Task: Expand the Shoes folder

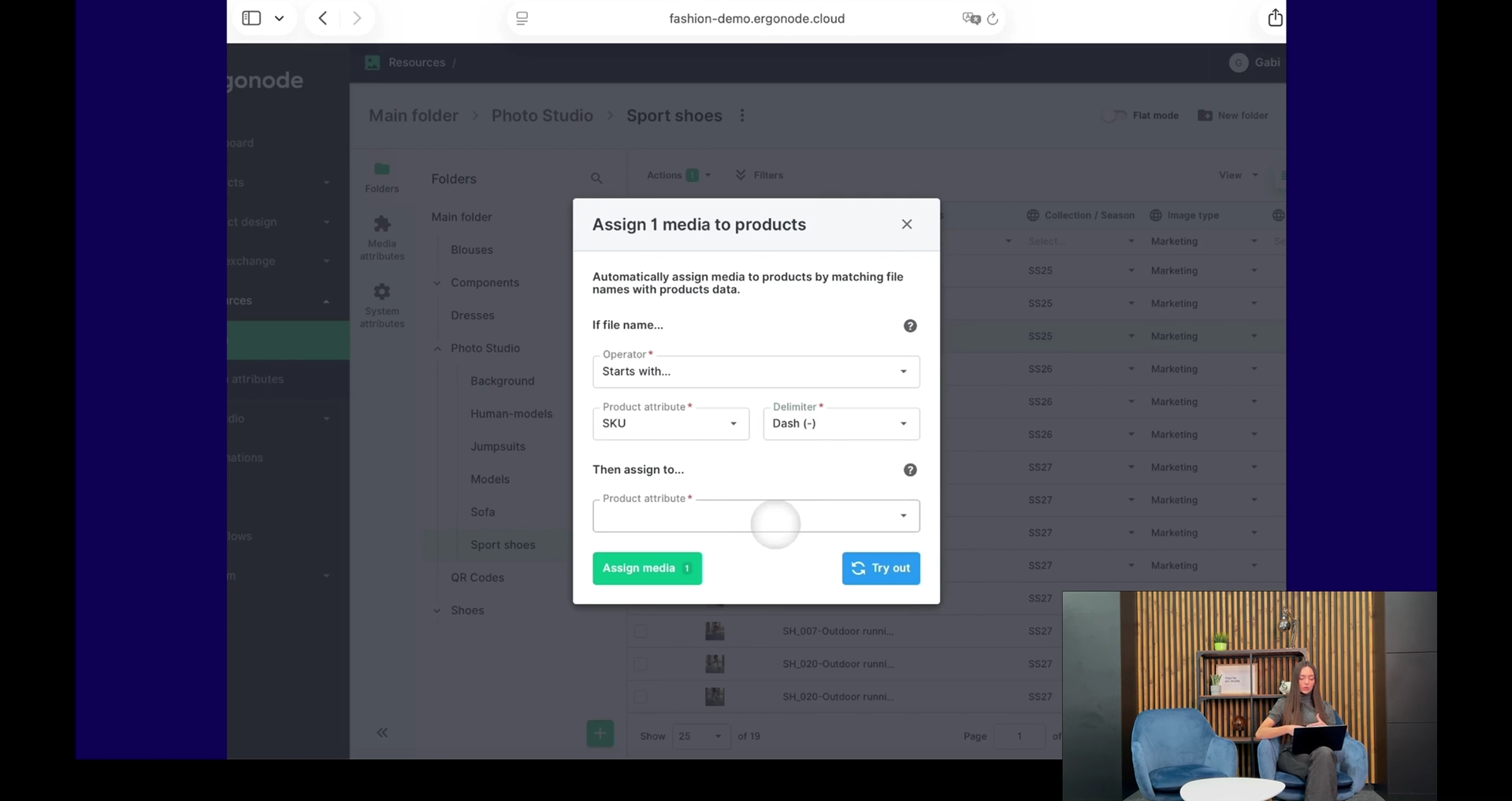Action: pyautogui.click(x=437, y=611)
